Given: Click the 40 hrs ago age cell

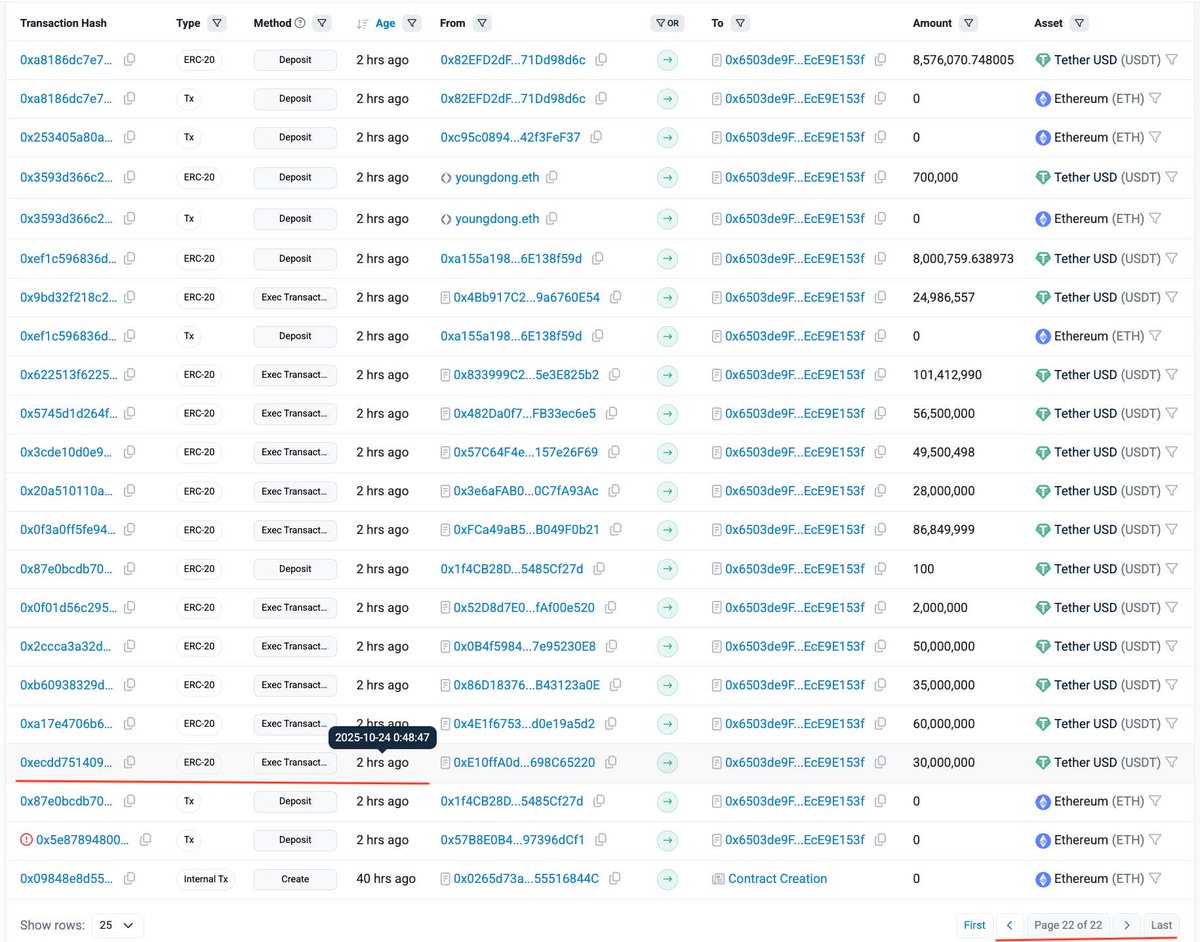Looking at the screenshot, I should (x=386, y=879).
